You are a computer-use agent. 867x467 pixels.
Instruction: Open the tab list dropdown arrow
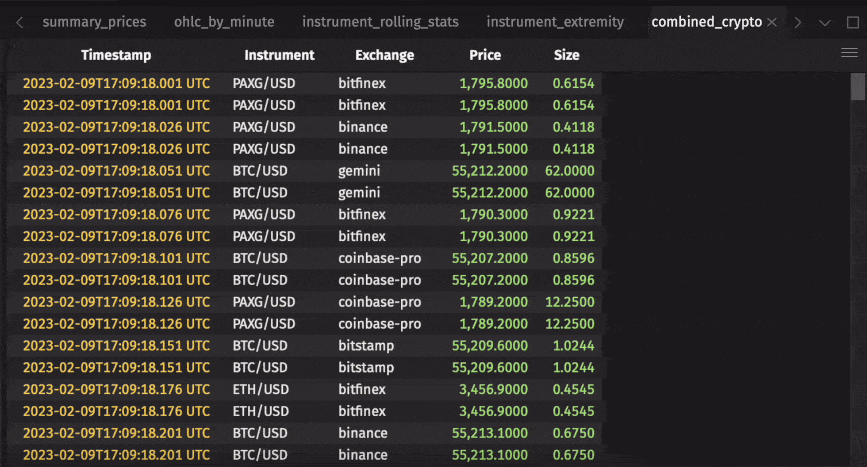click(x=825, y=22)
